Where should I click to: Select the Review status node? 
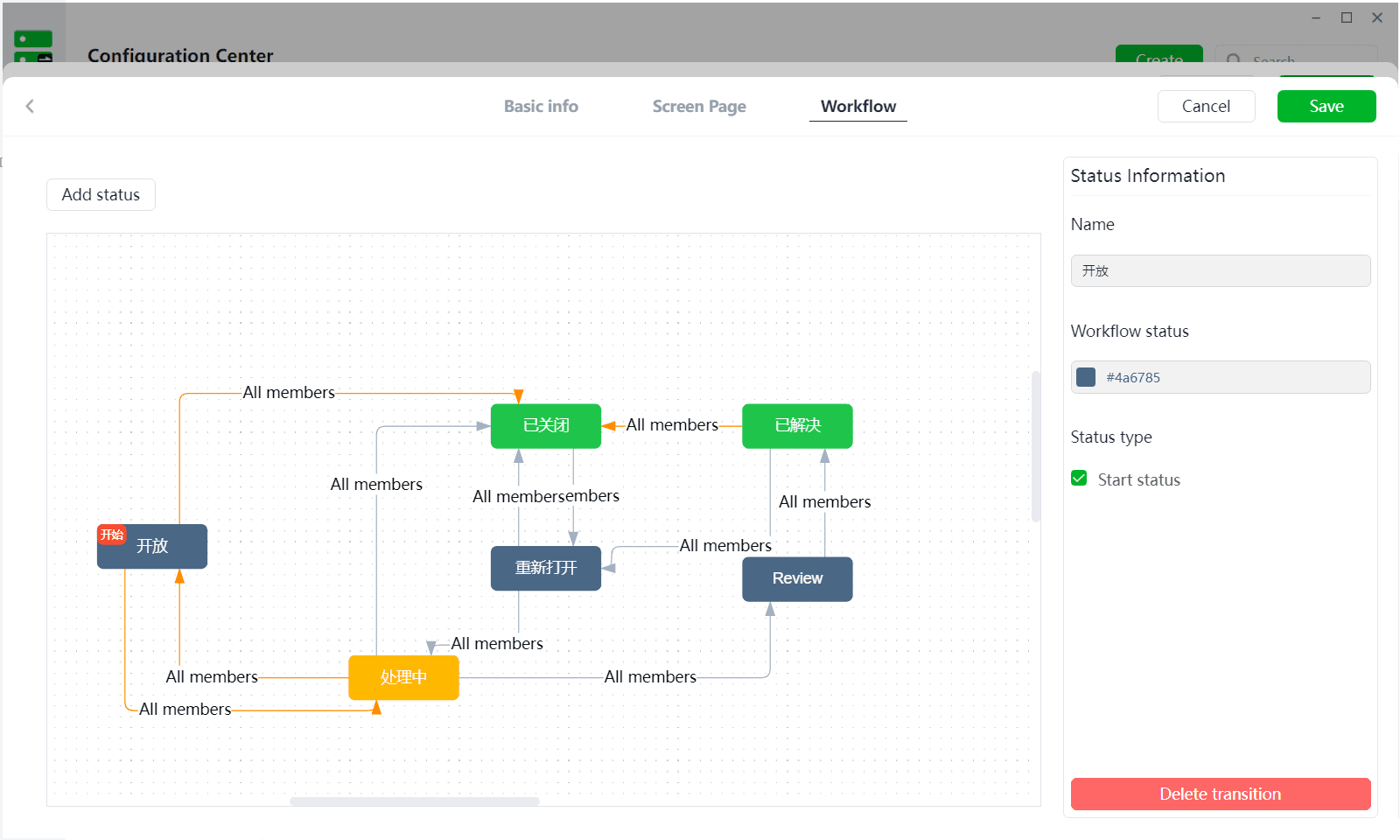point(797,579)
